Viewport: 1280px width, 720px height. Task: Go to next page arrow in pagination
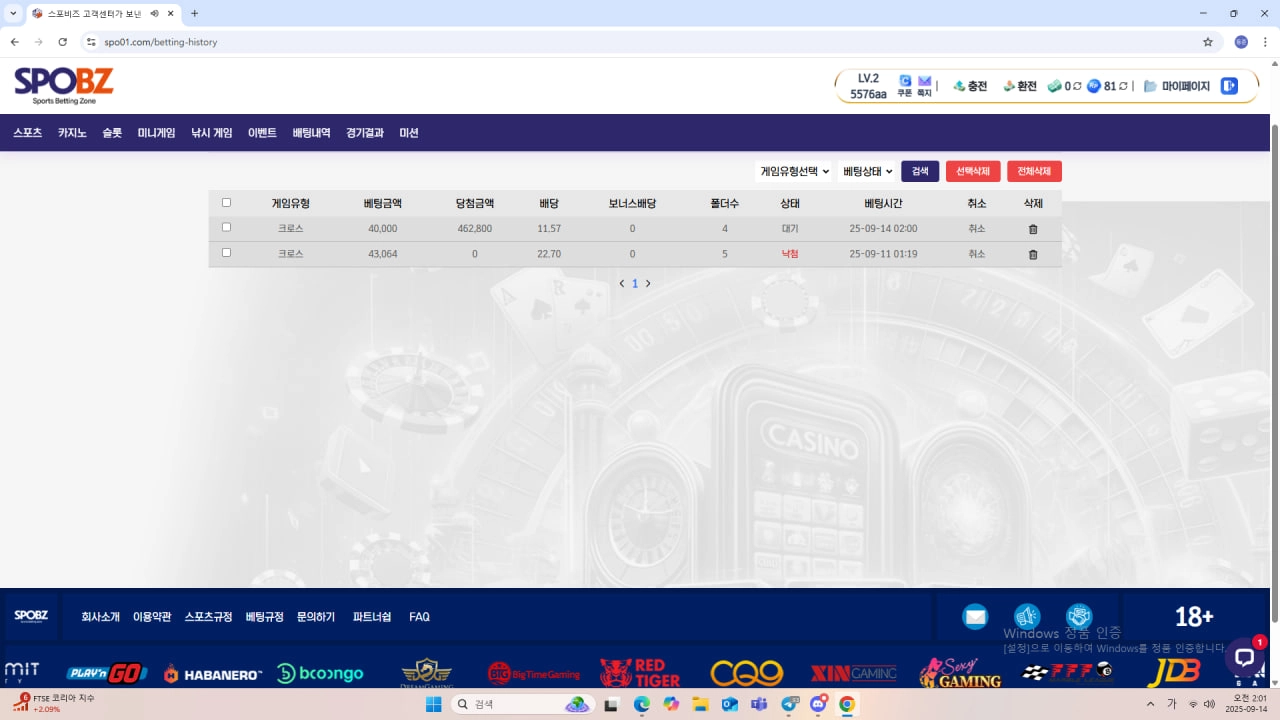tap(648, 283)
